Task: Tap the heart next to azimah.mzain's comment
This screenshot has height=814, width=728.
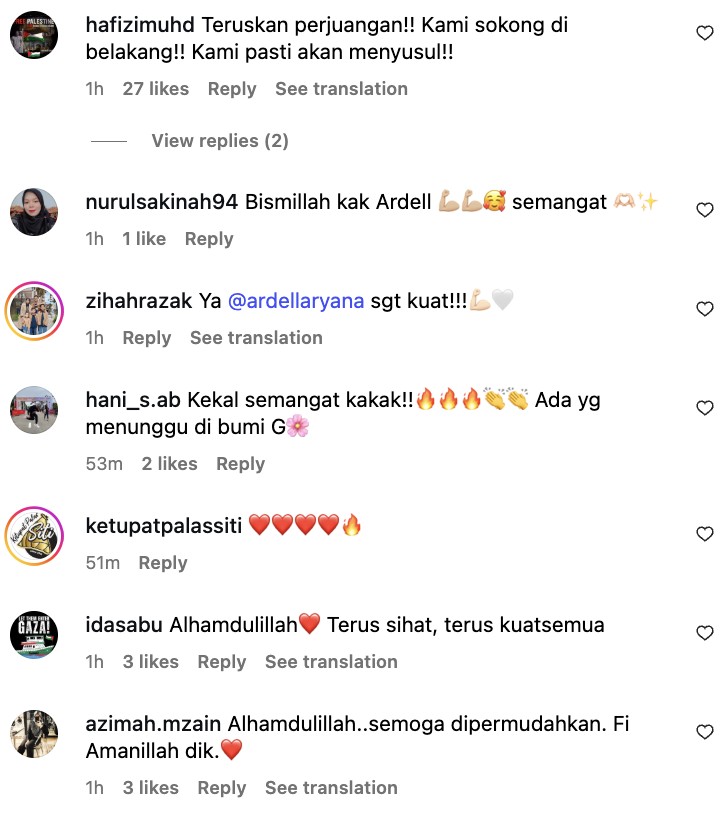Action: coord(704,732)
